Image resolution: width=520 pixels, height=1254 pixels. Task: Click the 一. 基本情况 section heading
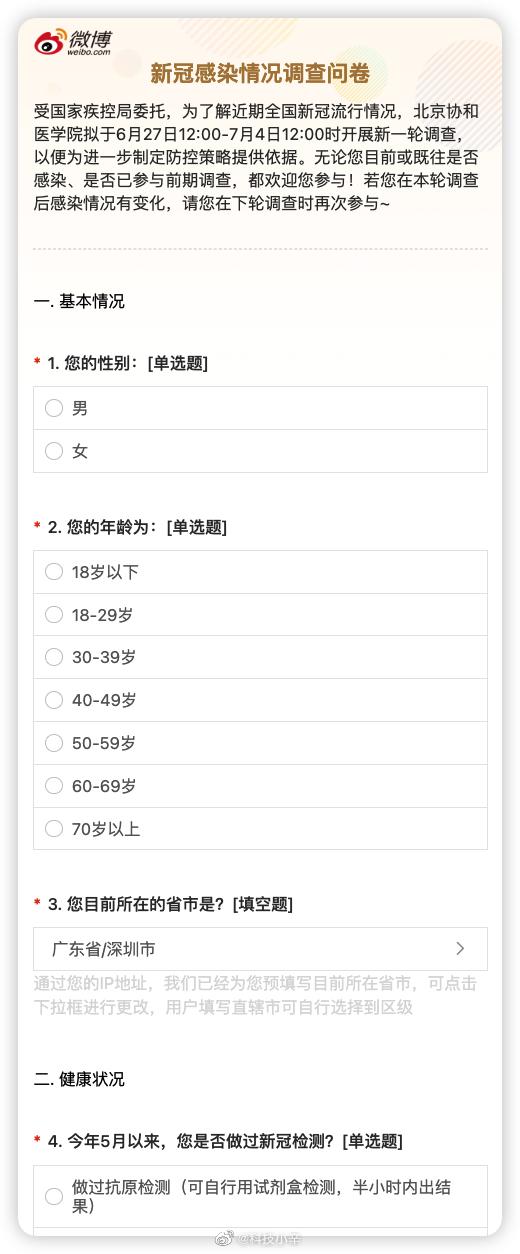point(79,301)
